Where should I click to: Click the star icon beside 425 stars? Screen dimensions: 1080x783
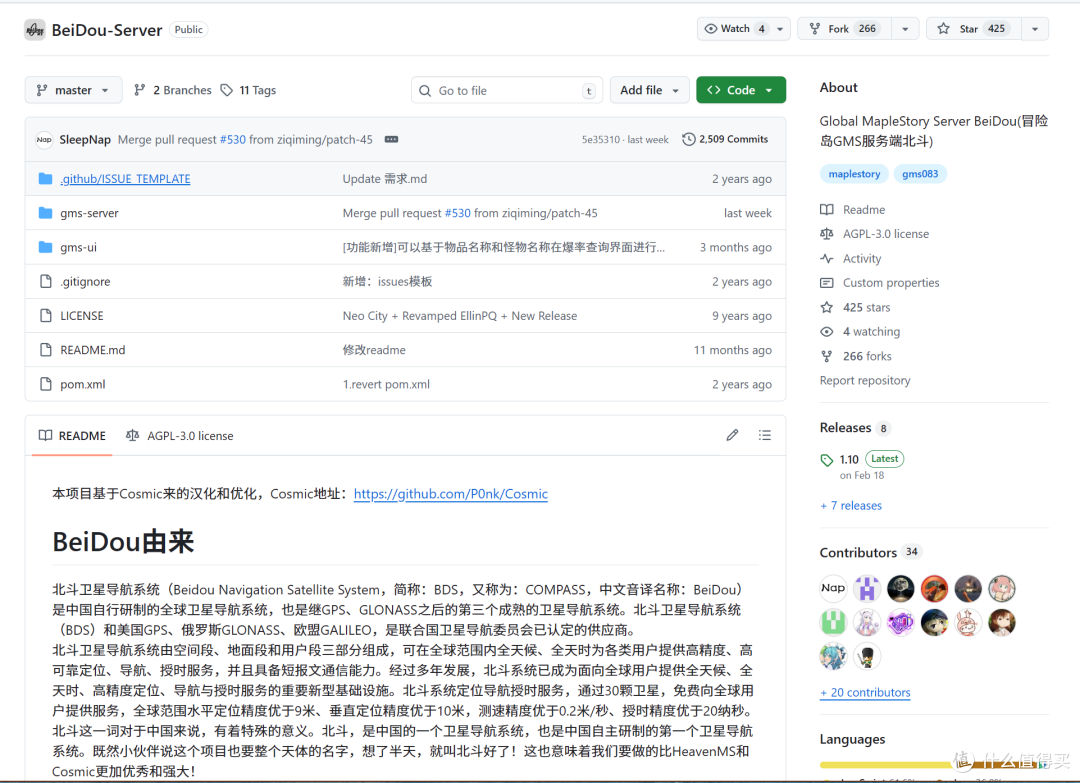[x=827, y=307]
